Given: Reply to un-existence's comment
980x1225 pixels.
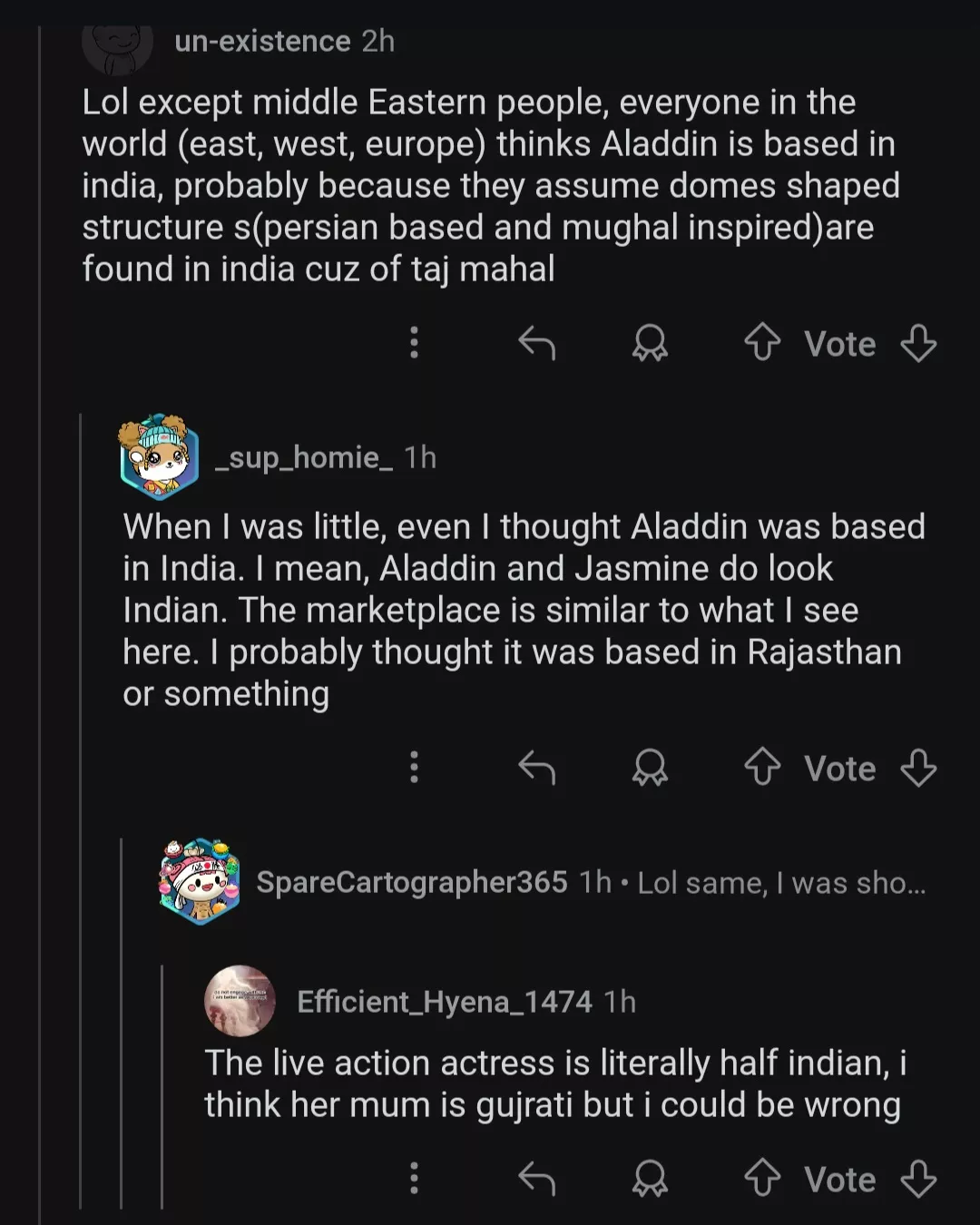Looking at the screenshot, I should [x=536, y=343].
